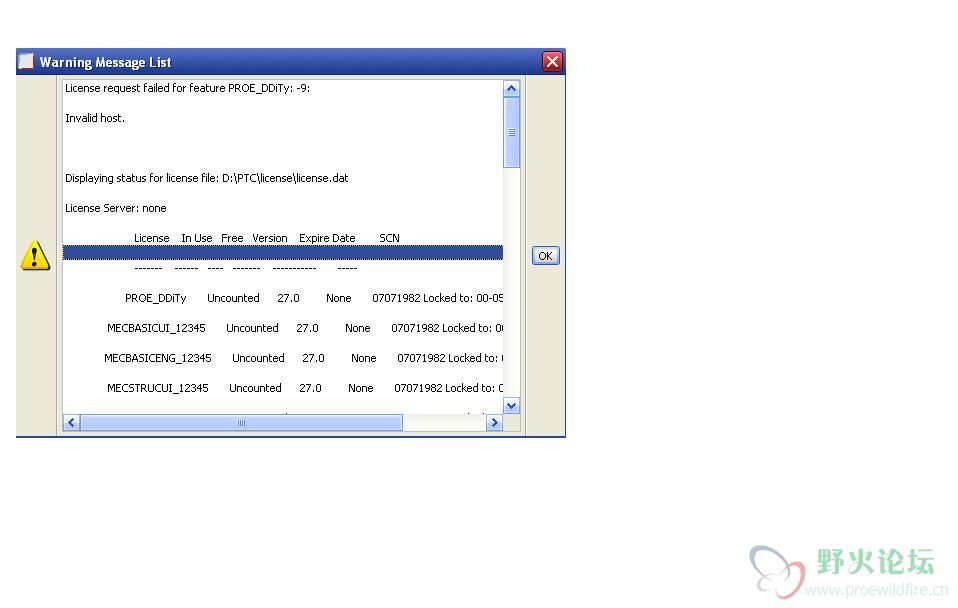Click the horizontal scrollbar right arrow
Viewport: 958px width, 608px height.
(494, 423)
